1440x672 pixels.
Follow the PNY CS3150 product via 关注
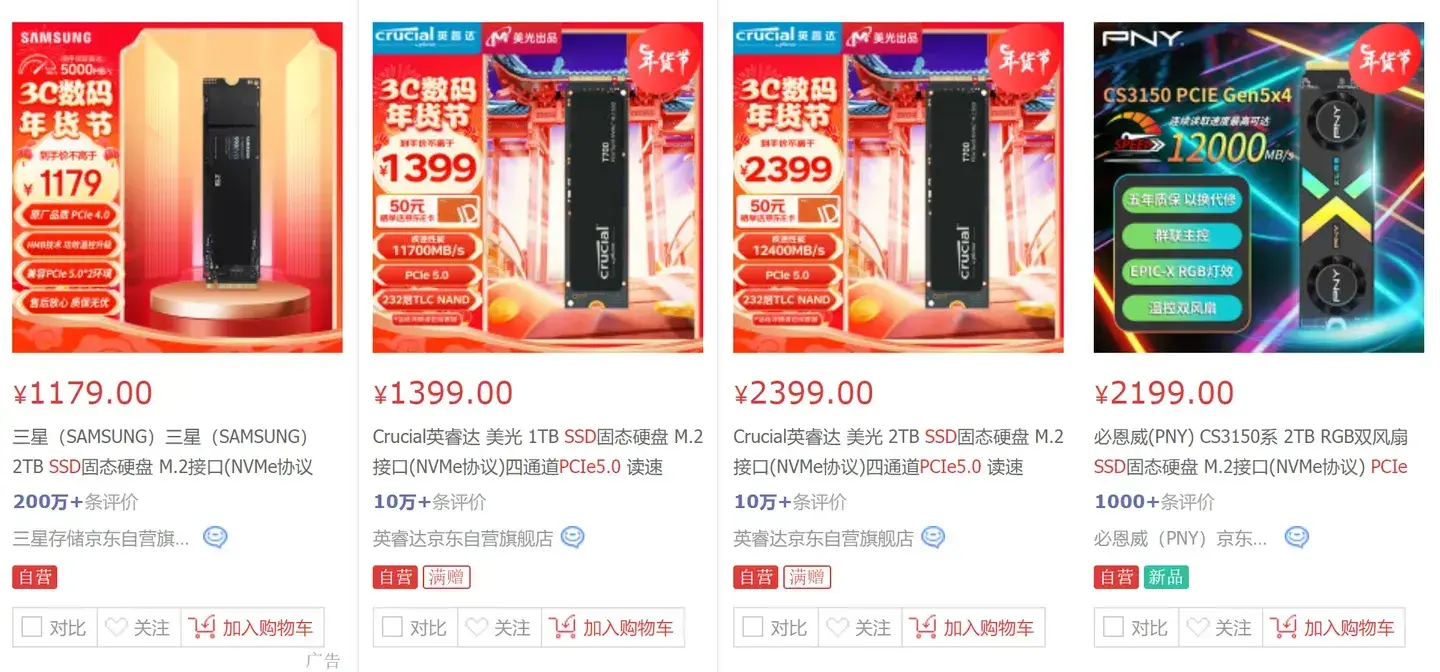click(1221, 628)
